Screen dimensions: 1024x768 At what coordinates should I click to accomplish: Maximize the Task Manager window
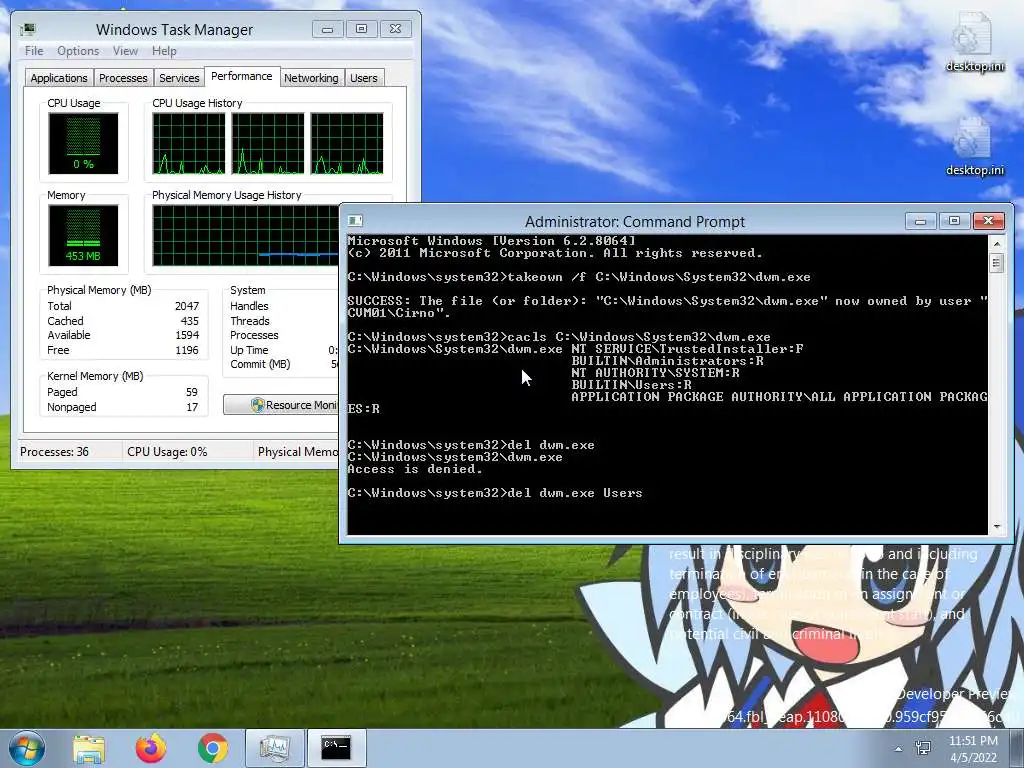click(x=361, y=29)
